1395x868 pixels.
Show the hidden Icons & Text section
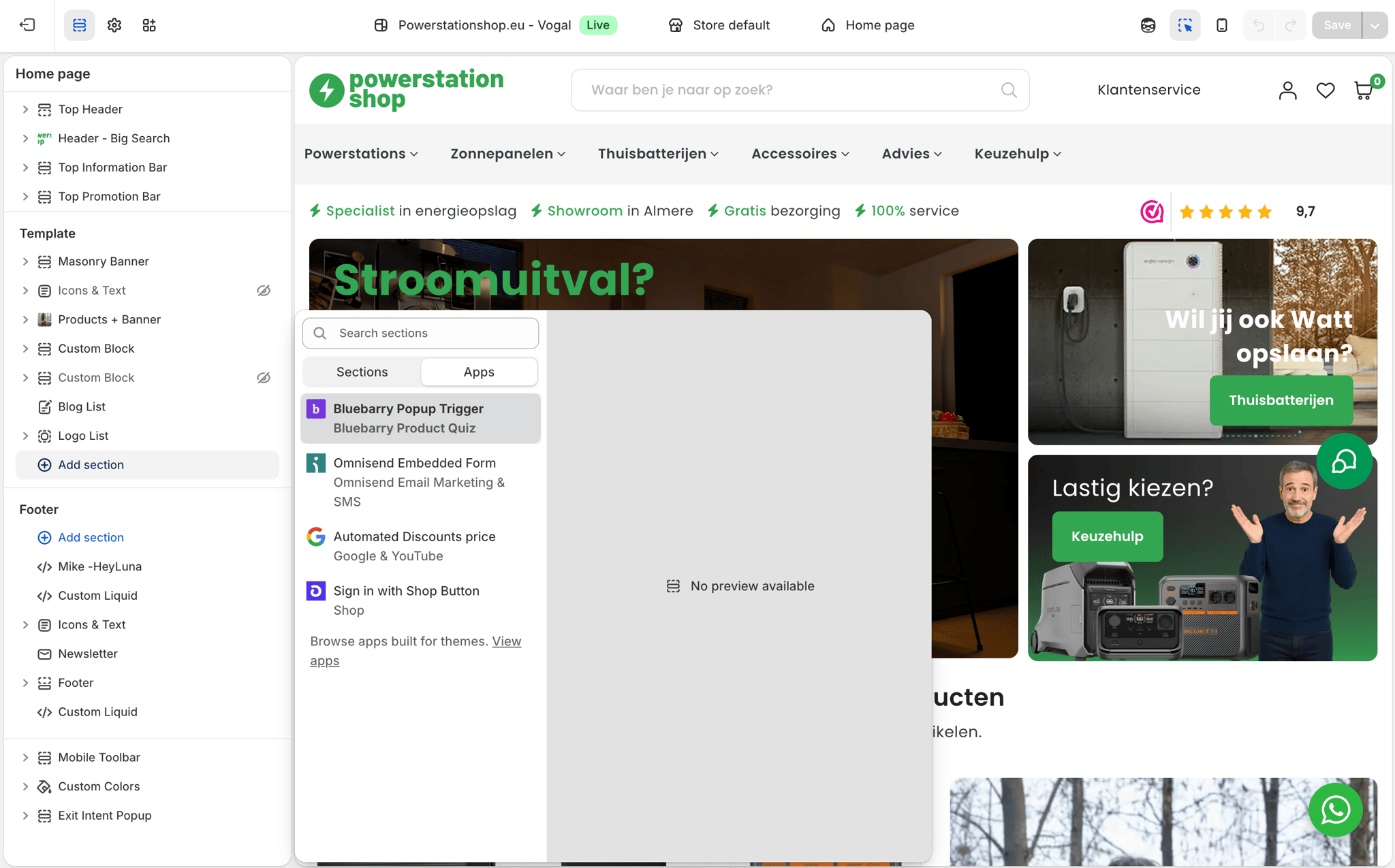click(264, 290)
